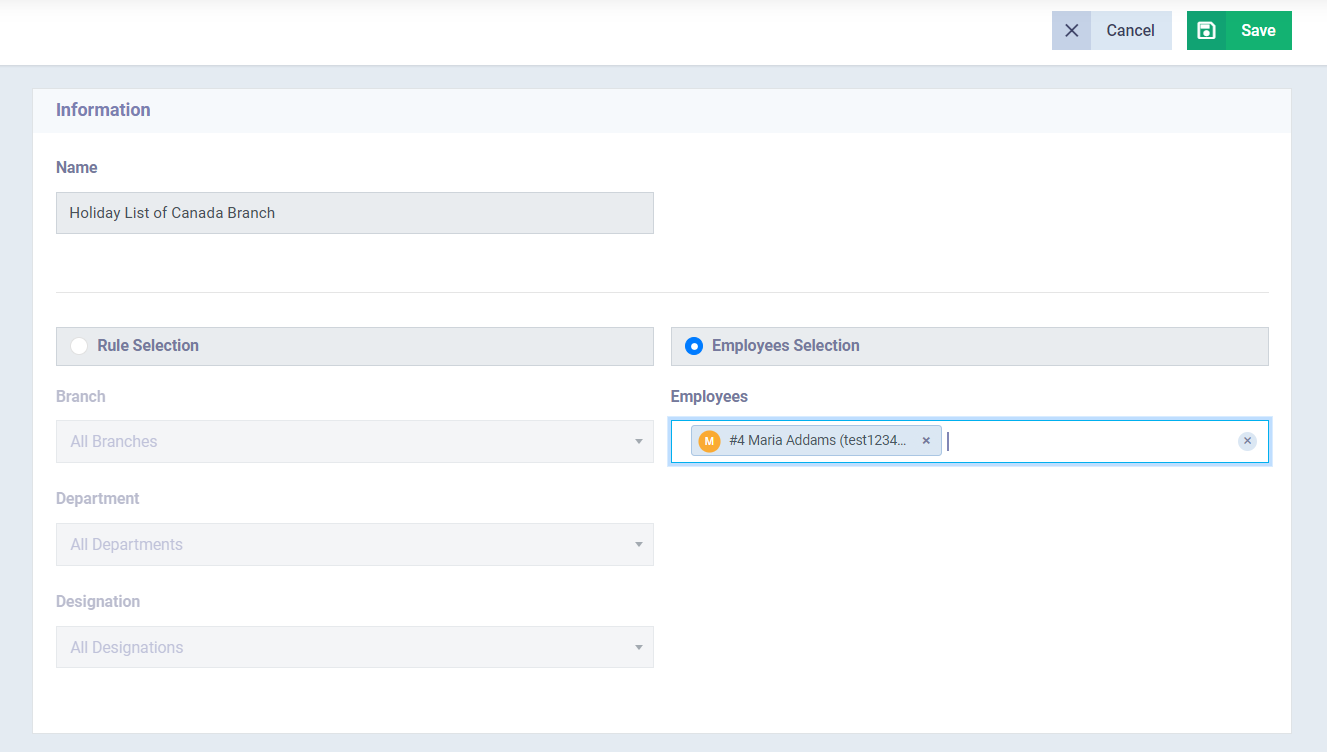
Task: Select the Employees Selection radio button
Action: pos(693,346)
